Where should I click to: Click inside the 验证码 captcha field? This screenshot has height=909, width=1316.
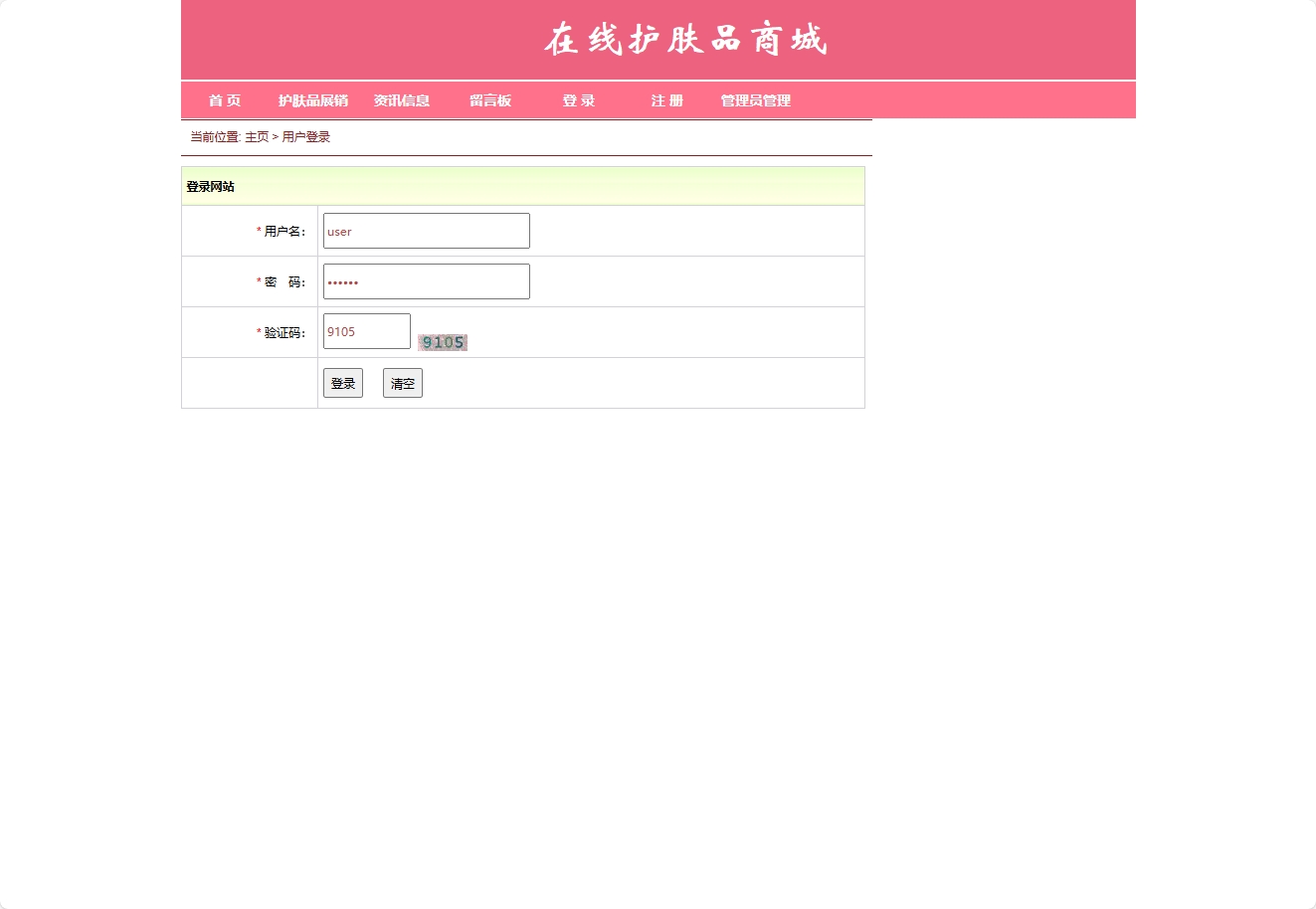click(366, 331)
